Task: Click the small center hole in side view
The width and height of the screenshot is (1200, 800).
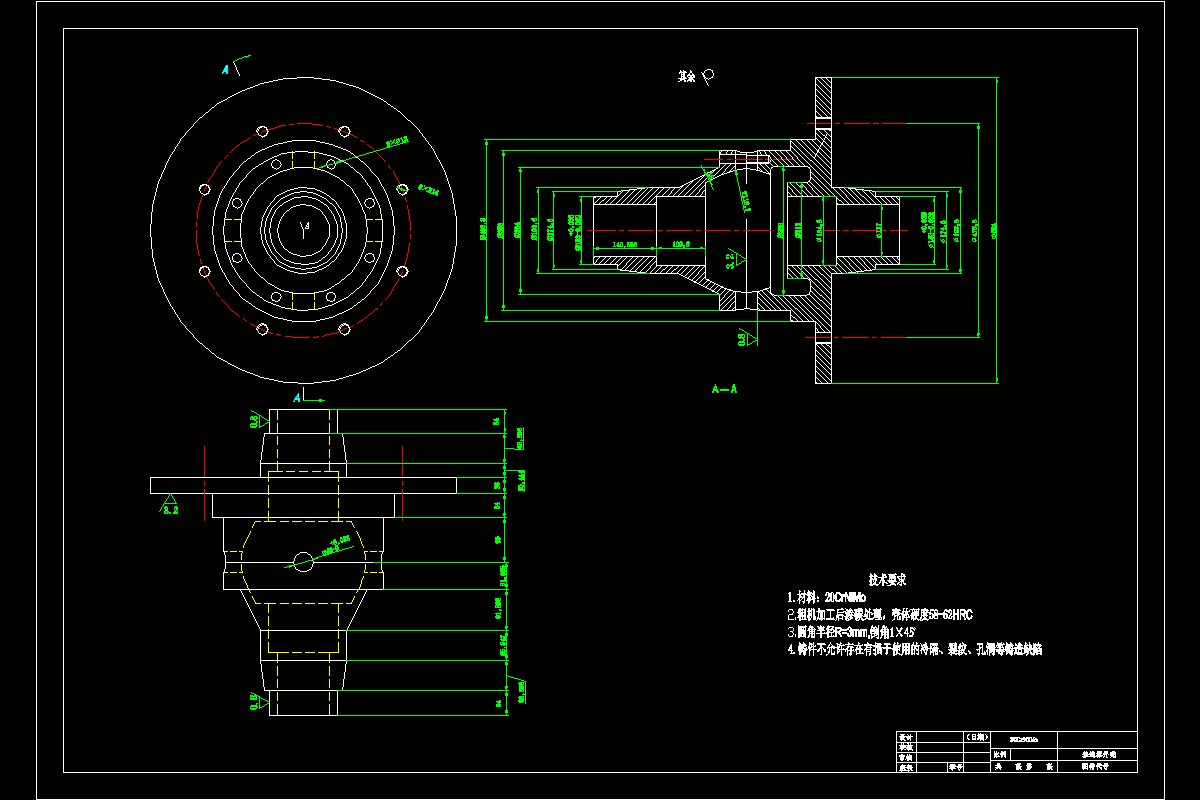Action: 303,562
